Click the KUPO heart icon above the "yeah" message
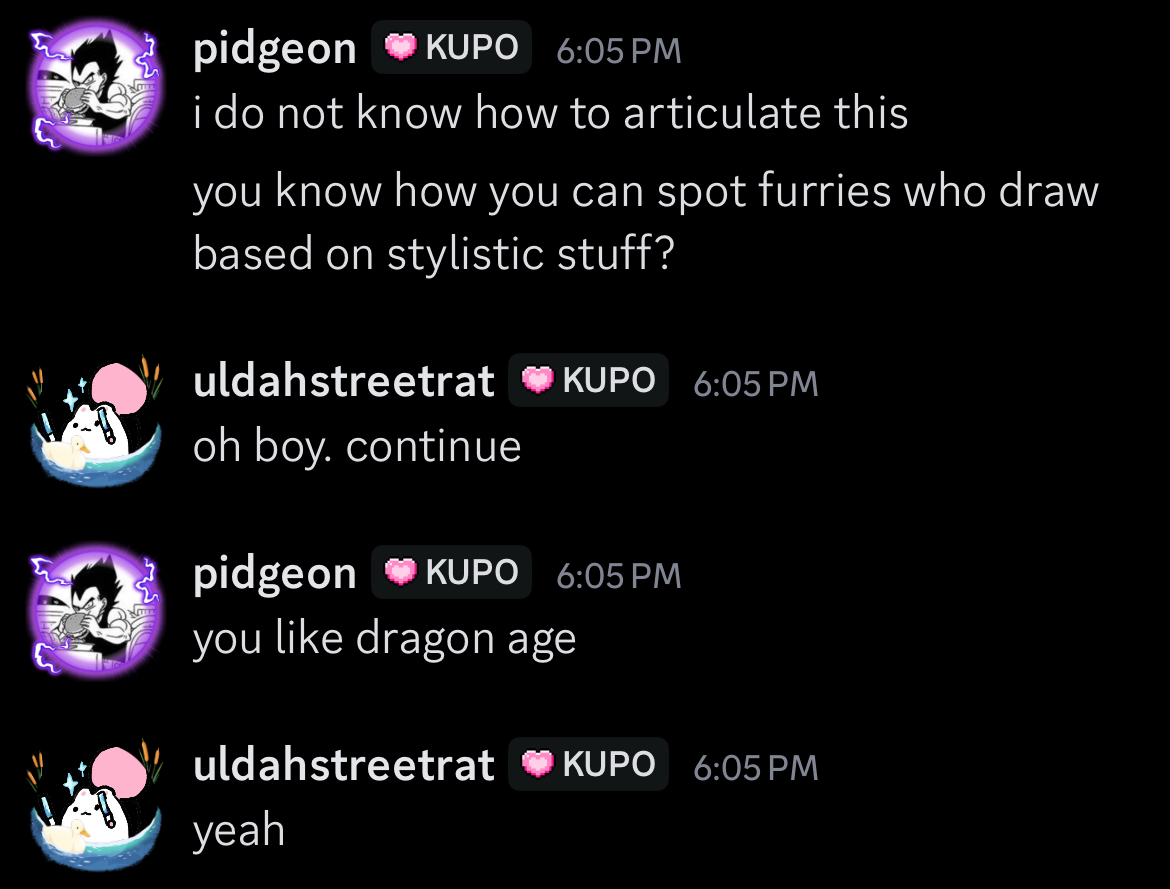 [538, 765]
